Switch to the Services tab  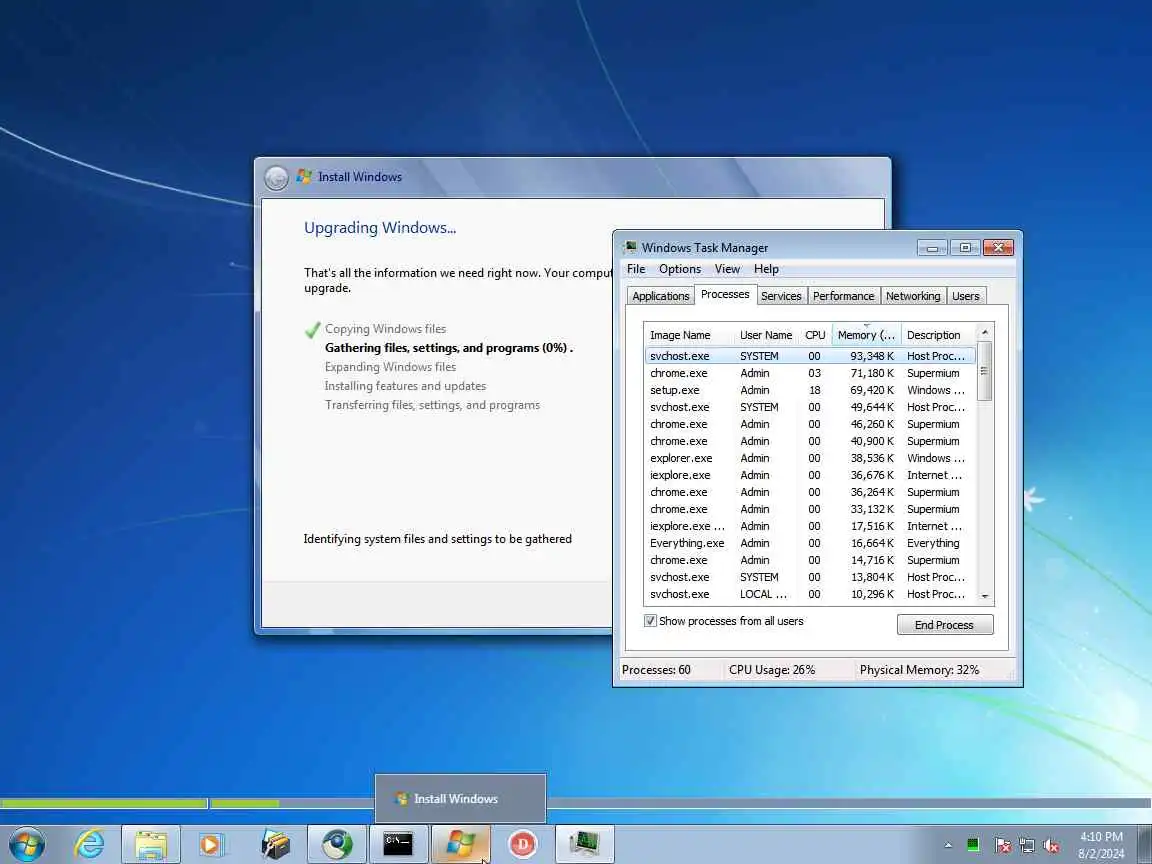point(781,295)
